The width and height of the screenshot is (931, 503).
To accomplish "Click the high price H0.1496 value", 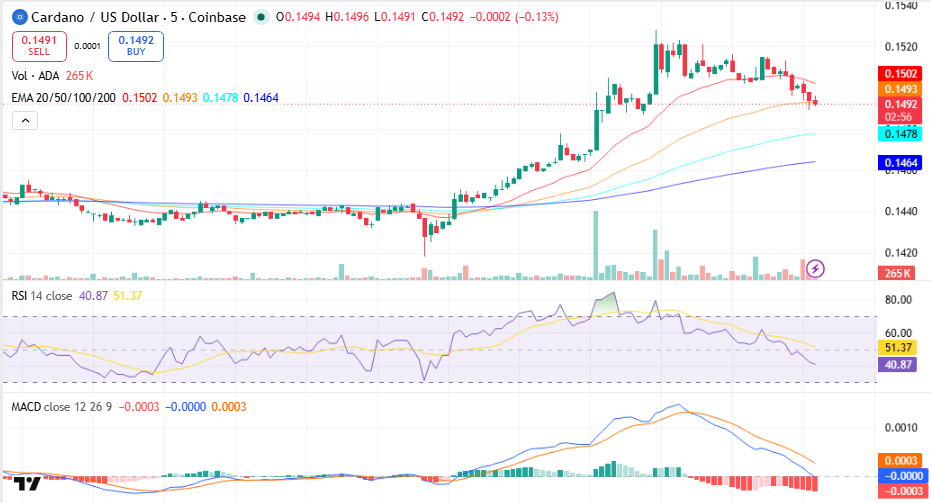I will pyautogui.click(x=347, y=17).
